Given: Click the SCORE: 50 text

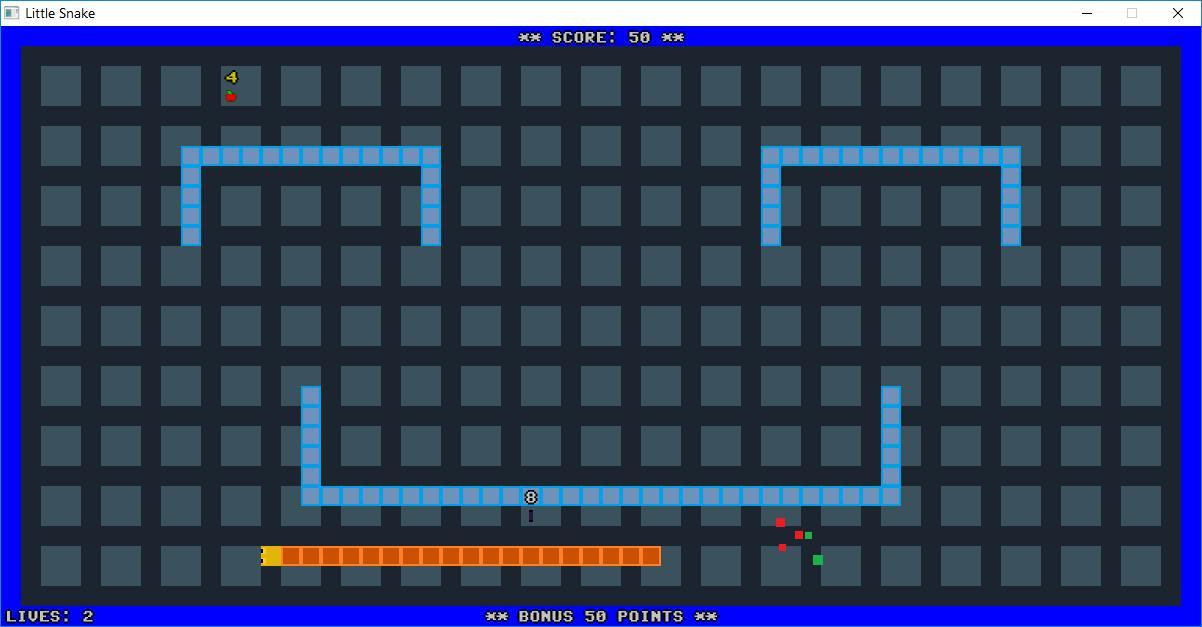Looking at the screenshot, I should 601,37.
